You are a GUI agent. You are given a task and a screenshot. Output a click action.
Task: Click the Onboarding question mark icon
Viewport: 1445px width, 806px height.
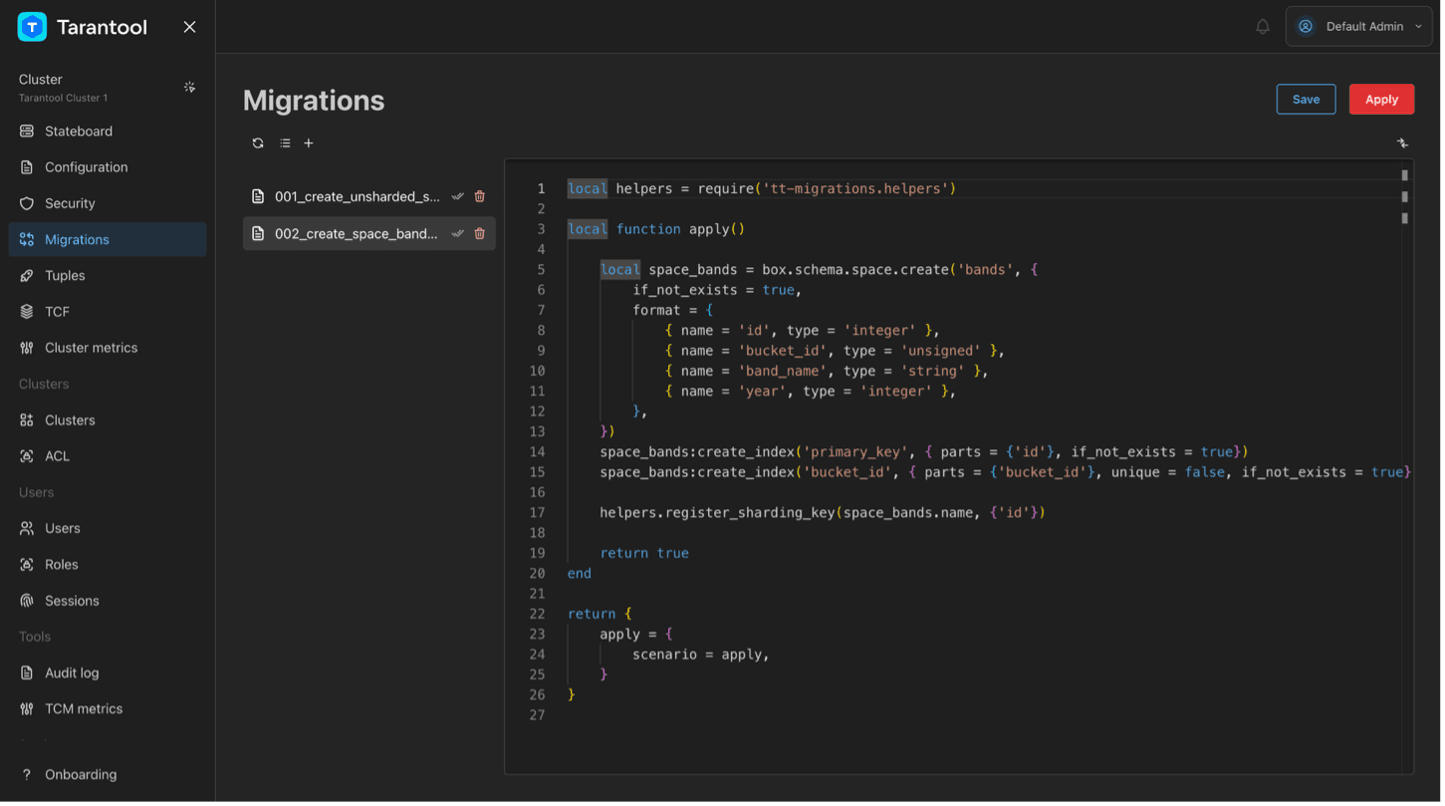coord(27,776)
